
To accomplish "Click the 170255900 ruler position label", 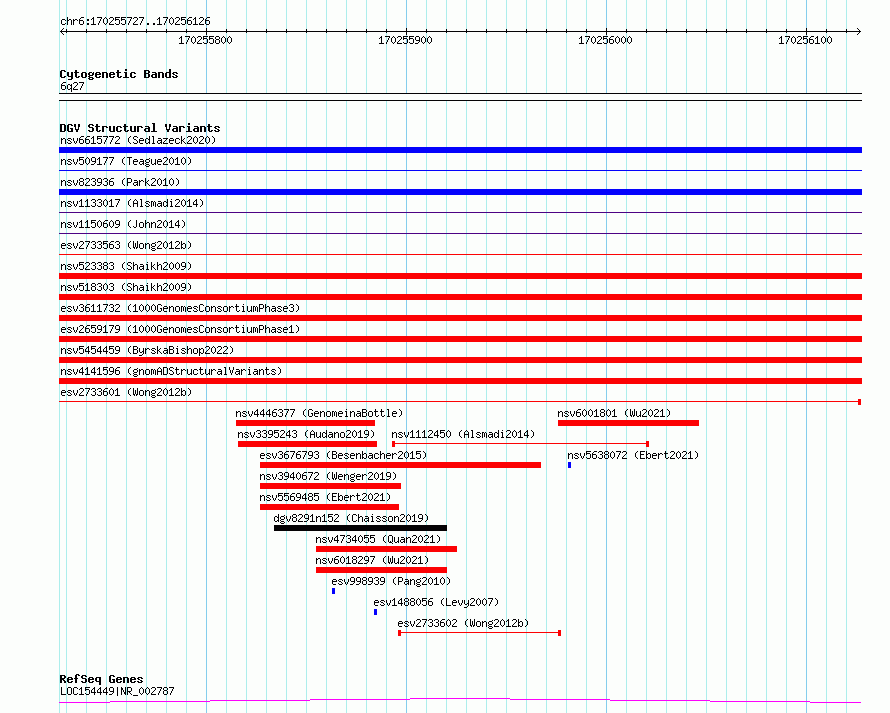I will coord(405,40).
